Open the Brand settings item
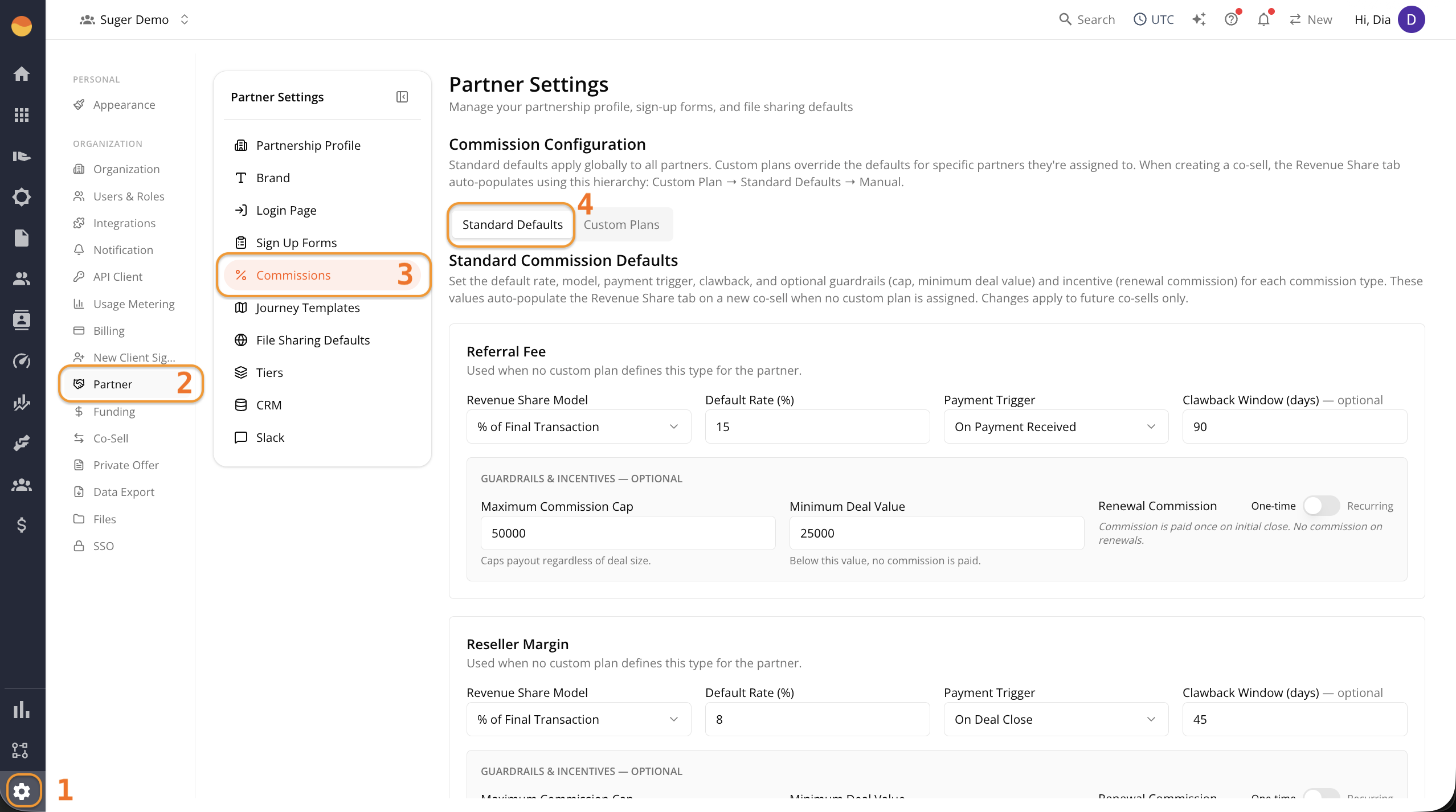The width and height of the screenshot is (1456, 812). click(x=322, y=178)
